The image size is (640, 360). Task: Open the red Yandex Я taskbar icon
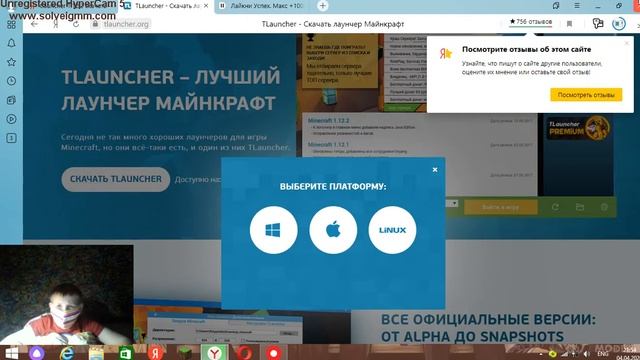coord(156,353)
